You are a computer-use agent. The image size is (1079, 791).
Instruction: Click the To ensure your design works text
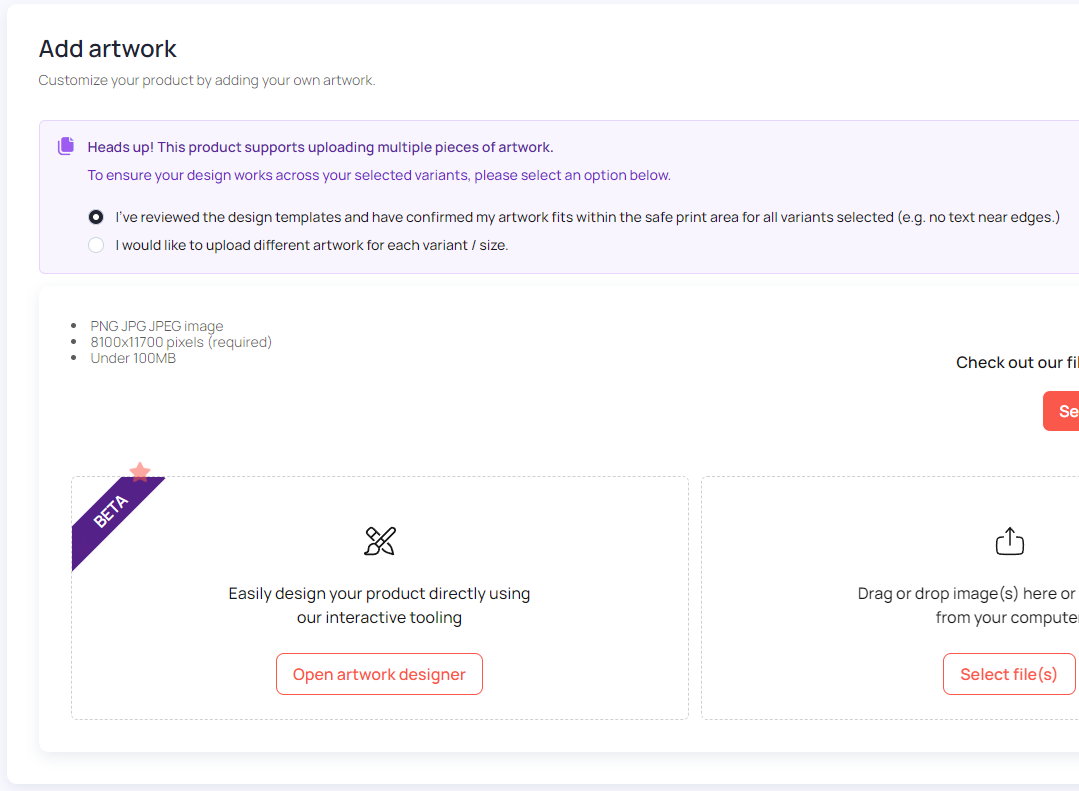379,176
